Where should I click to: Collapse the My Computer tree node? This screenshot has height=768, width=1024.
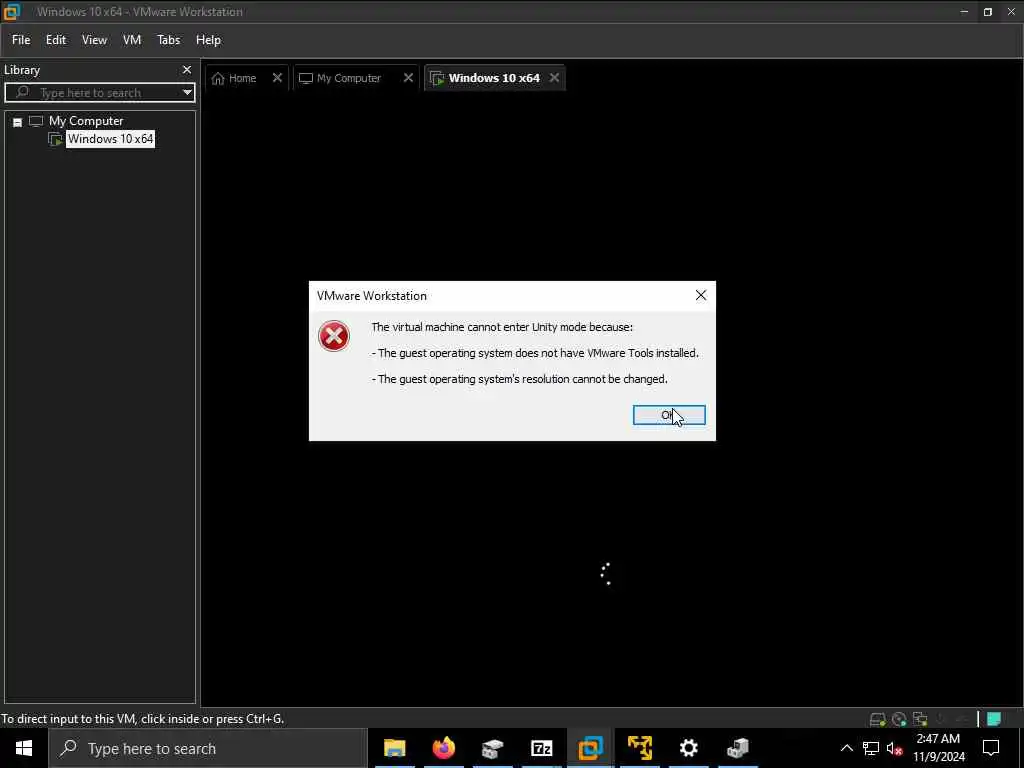point(18,122)
